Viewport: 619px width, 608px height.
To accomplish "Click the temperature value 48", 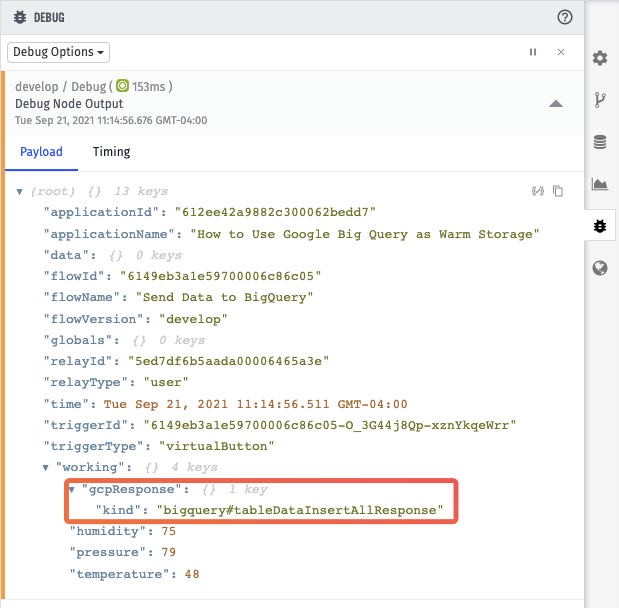I will click(192, 574).
